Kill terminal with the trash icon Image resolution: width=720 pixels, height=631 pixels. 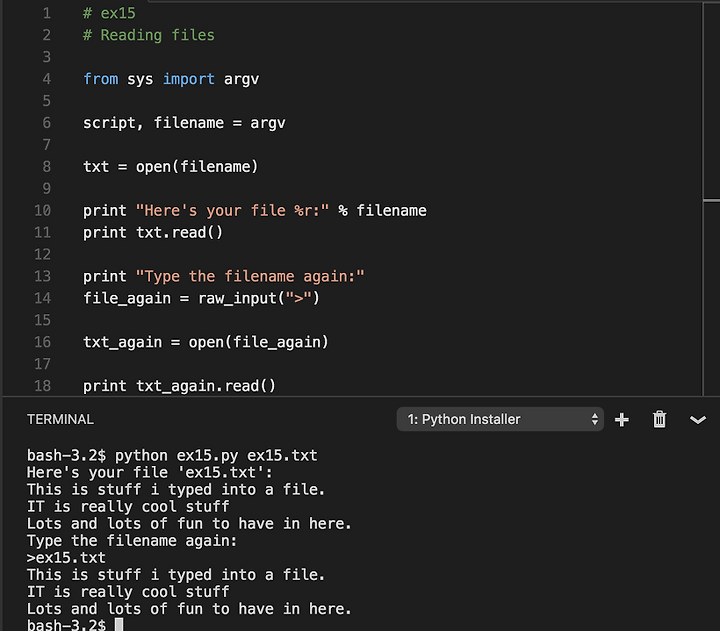tap(659, 419)
